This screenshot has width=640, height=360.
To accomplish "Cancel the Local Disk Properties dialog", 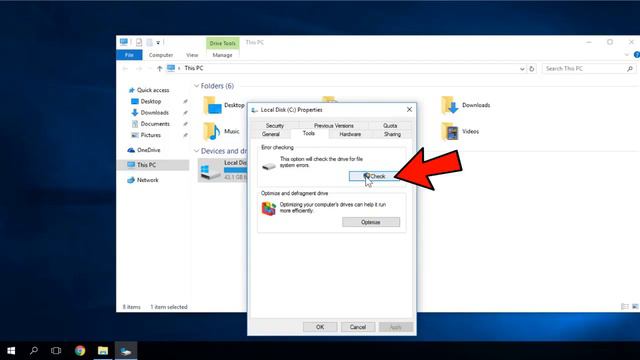I will 358,327.
